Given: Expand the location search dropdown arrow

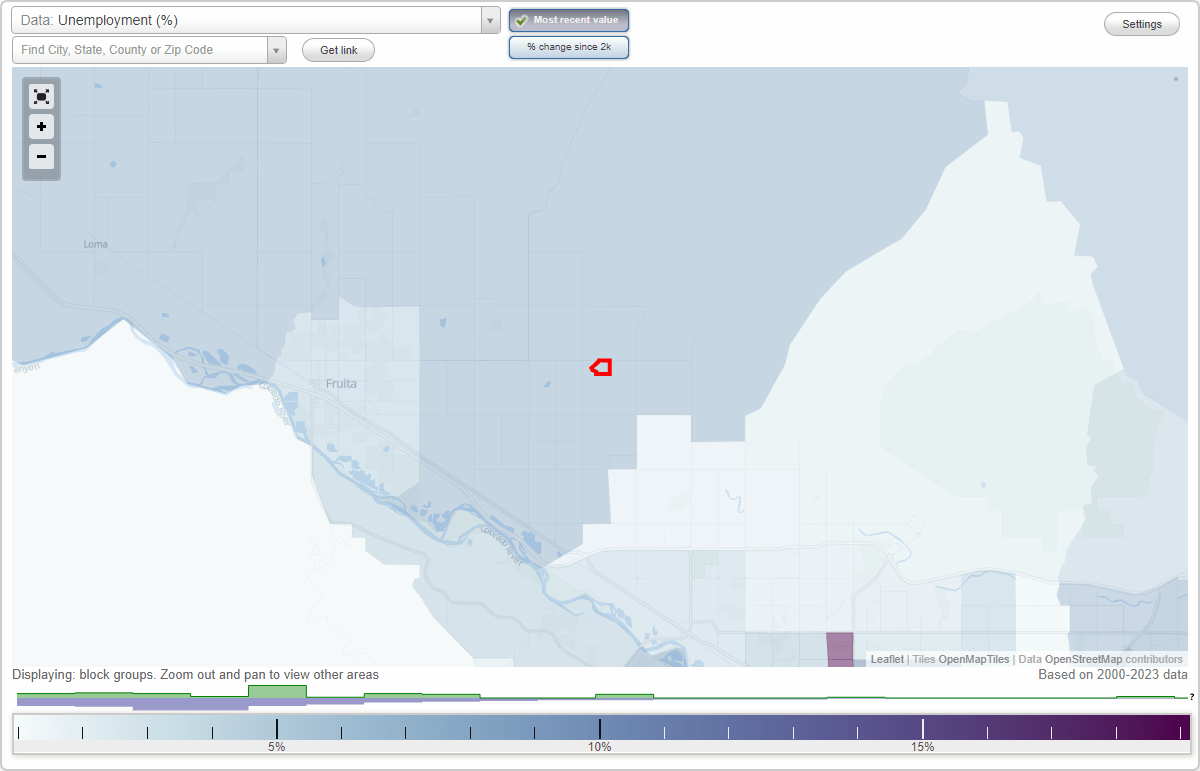Looking at the screenshot, I should 277,50.
